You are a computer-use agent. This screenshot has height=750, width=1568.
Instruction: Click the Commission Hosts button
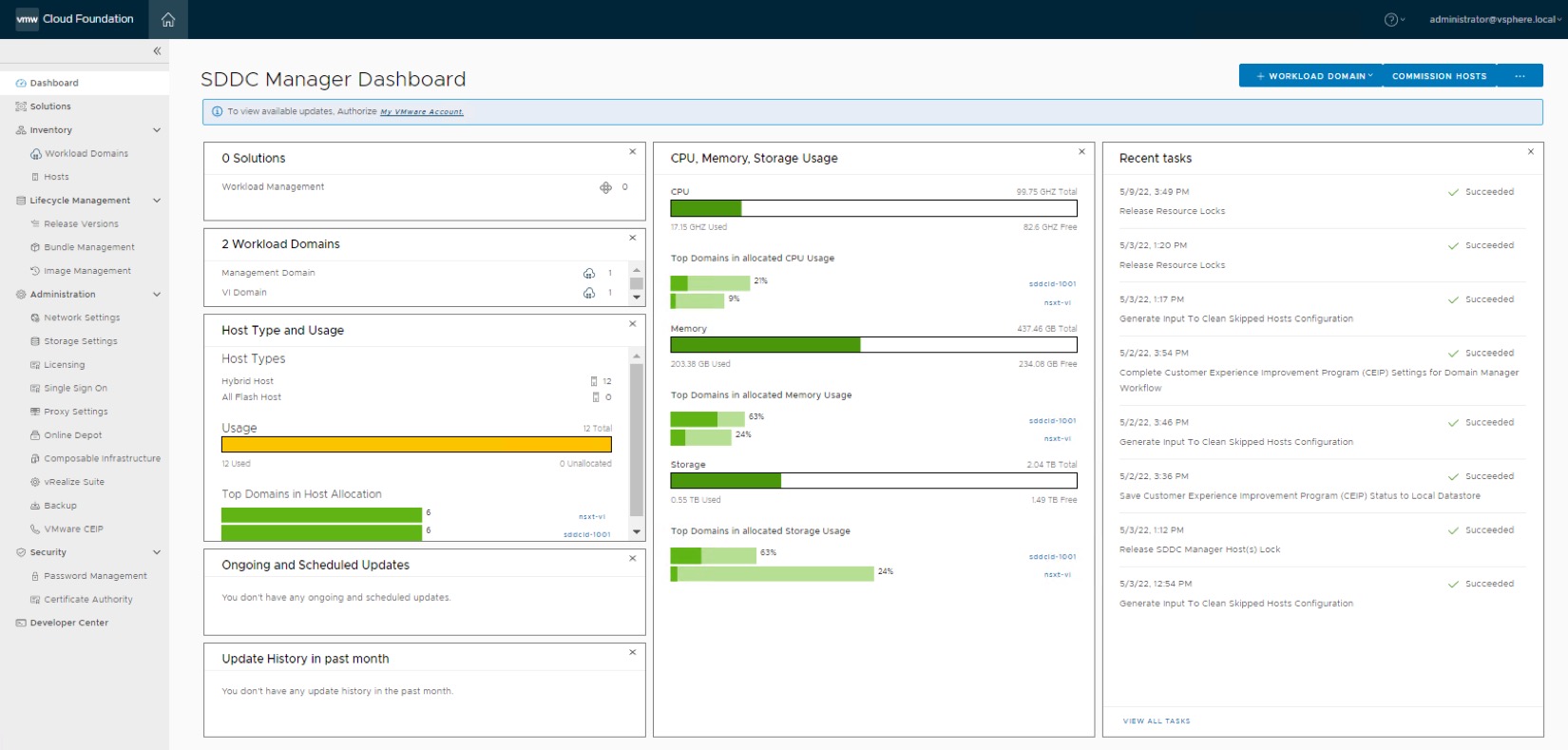pos(1439,76)
